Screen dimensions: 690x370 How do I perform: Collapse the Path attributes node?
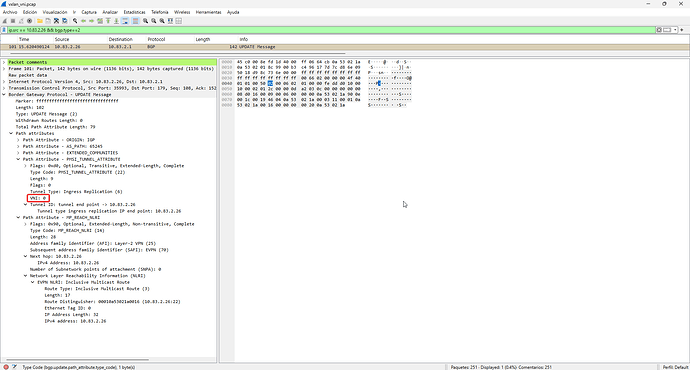(11, 133)
